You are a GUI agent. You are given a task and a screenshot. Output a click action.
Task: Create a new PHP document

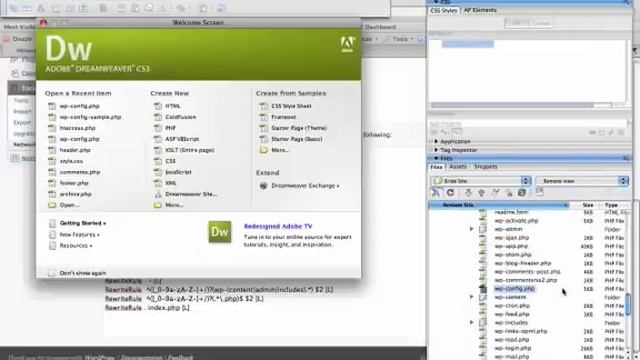click(171, 128)
